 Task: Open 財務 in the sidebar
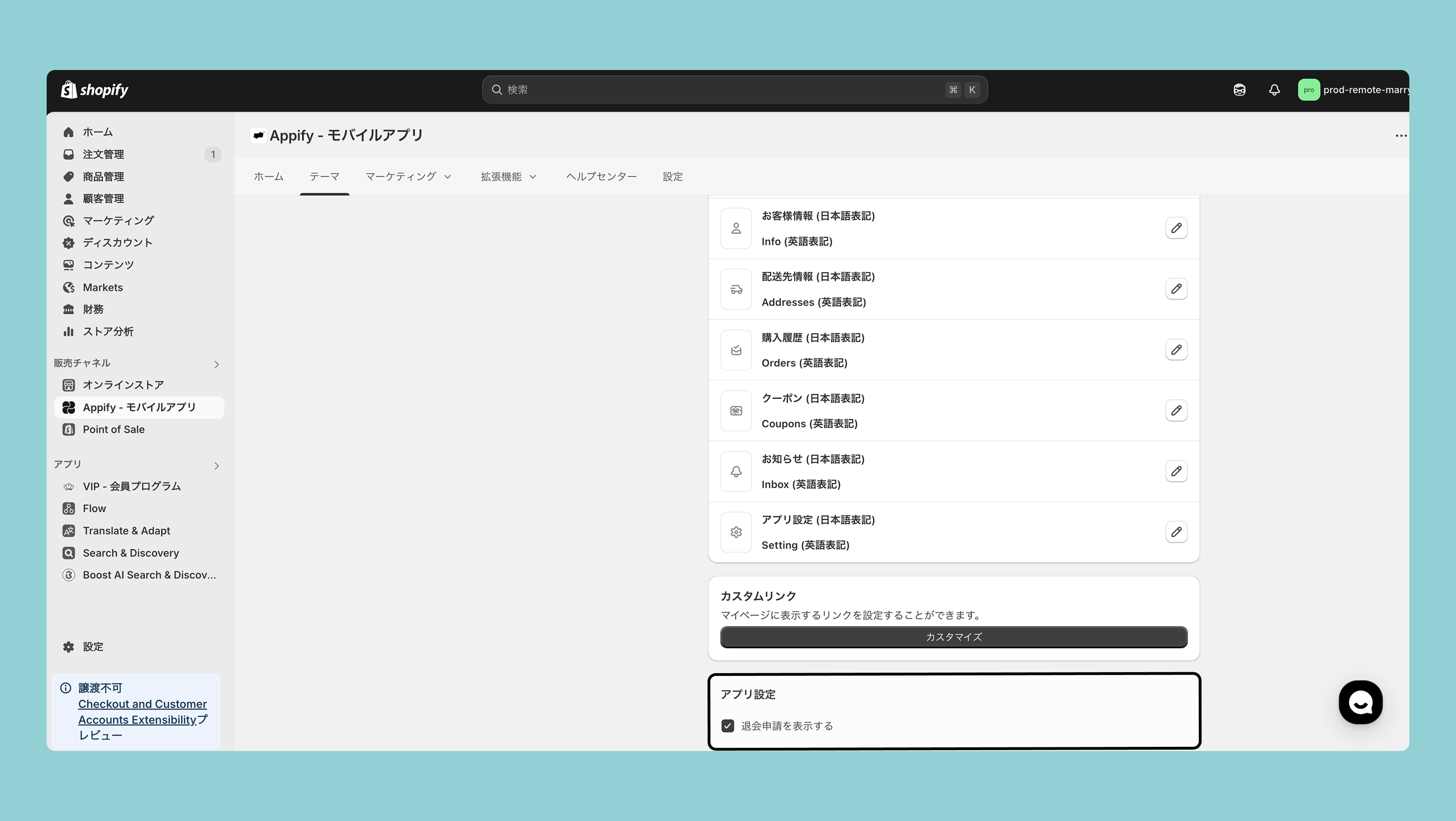[139, 310]
